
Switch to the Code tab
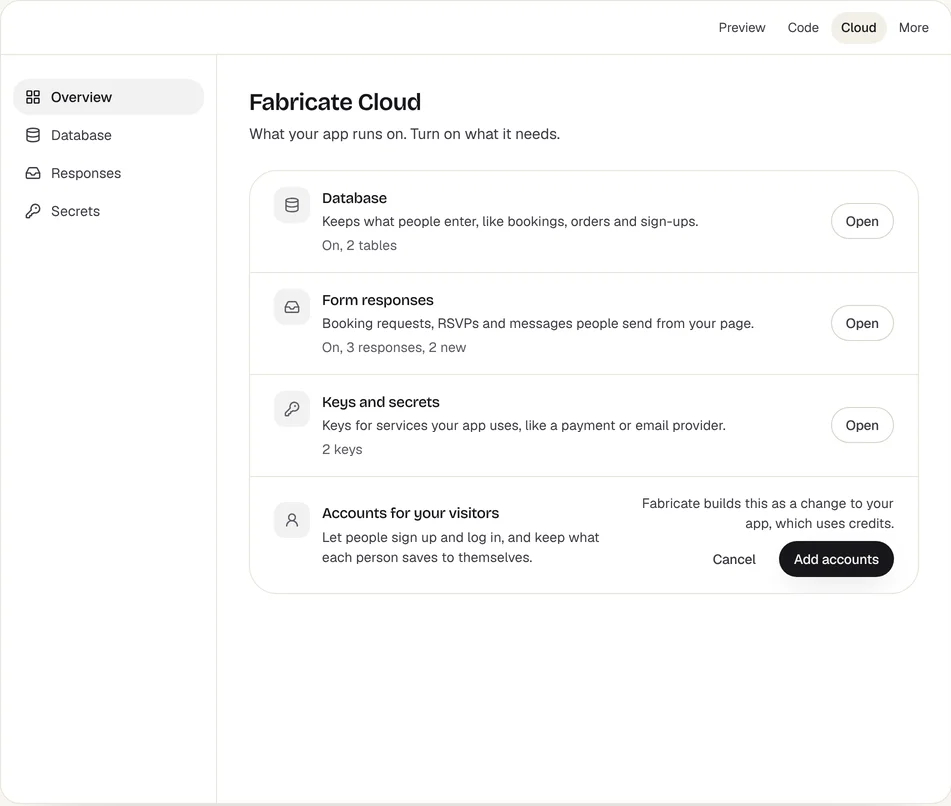[x=803, y=27]
